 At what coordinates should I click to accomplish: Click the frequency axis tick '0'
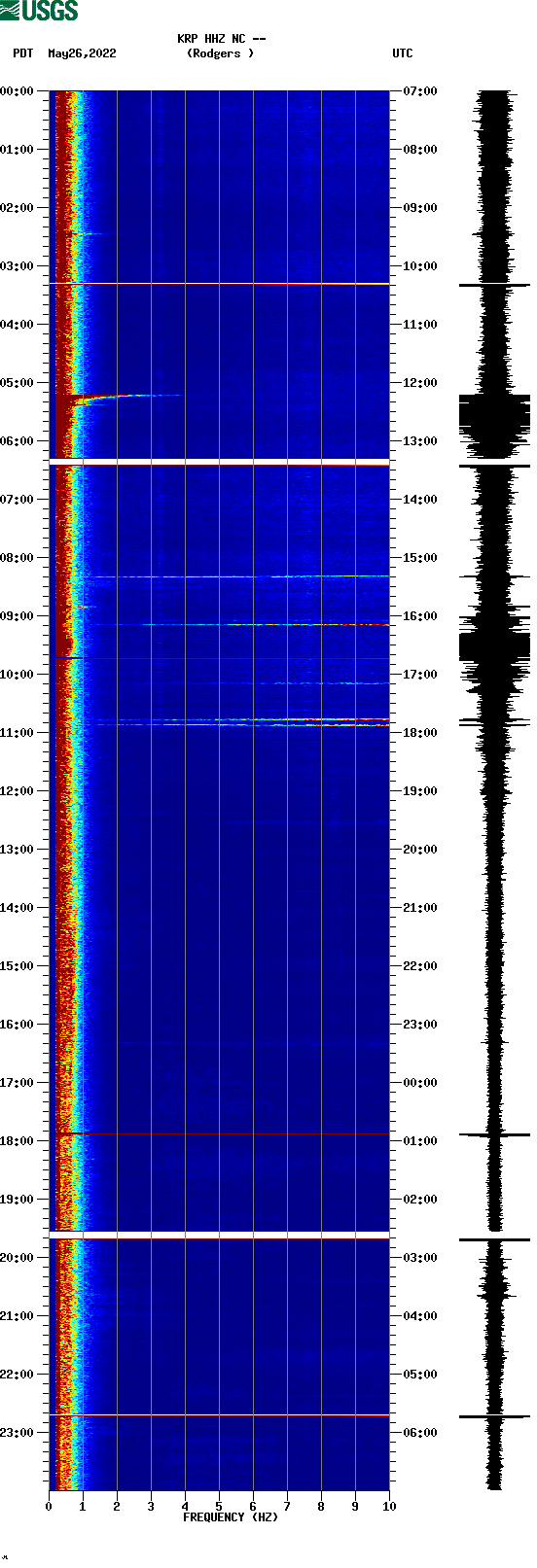[49, 1507]
